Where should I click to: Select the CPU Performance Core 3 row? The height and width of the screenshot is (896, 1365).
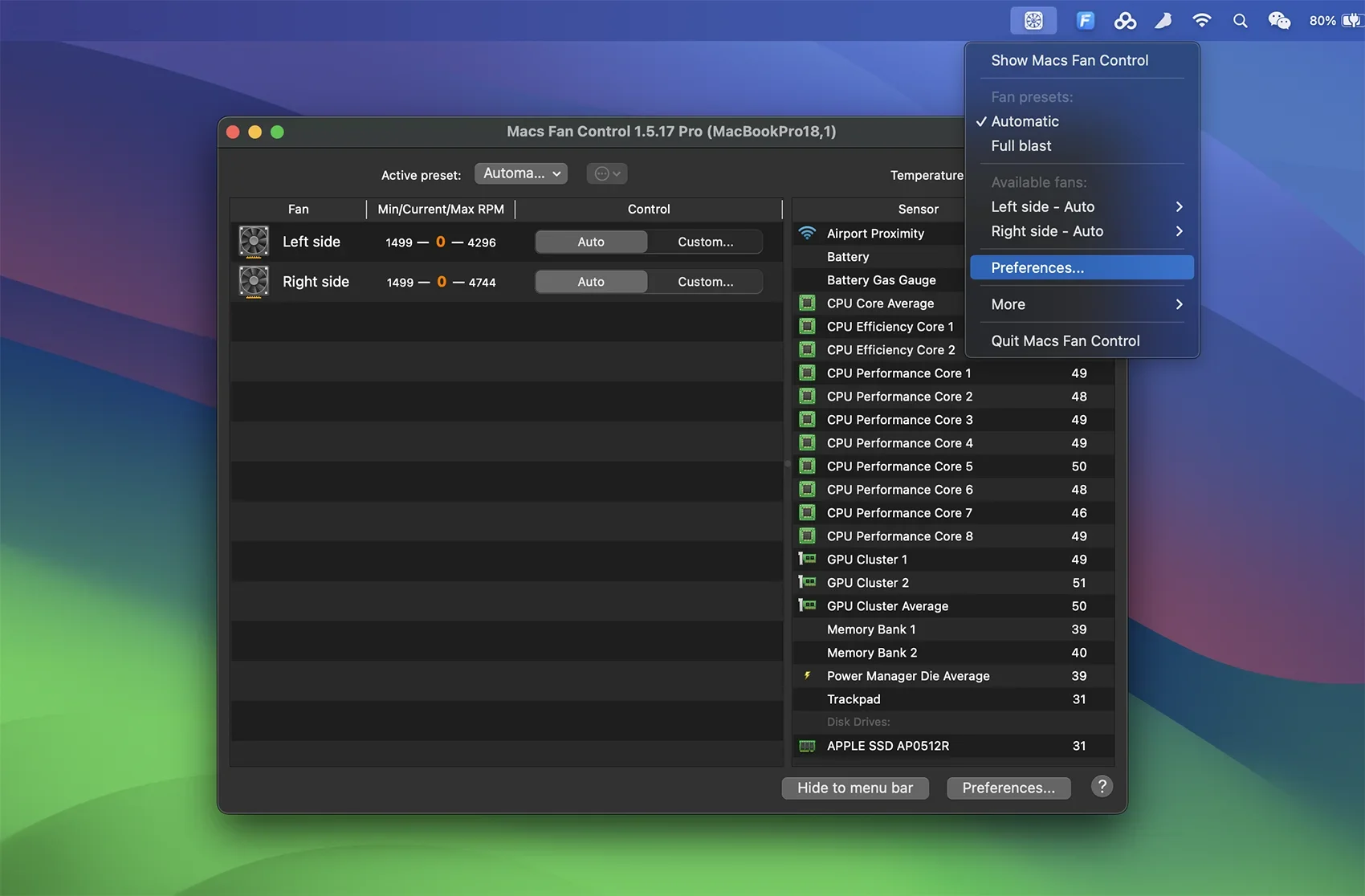(x=953, y=420)
